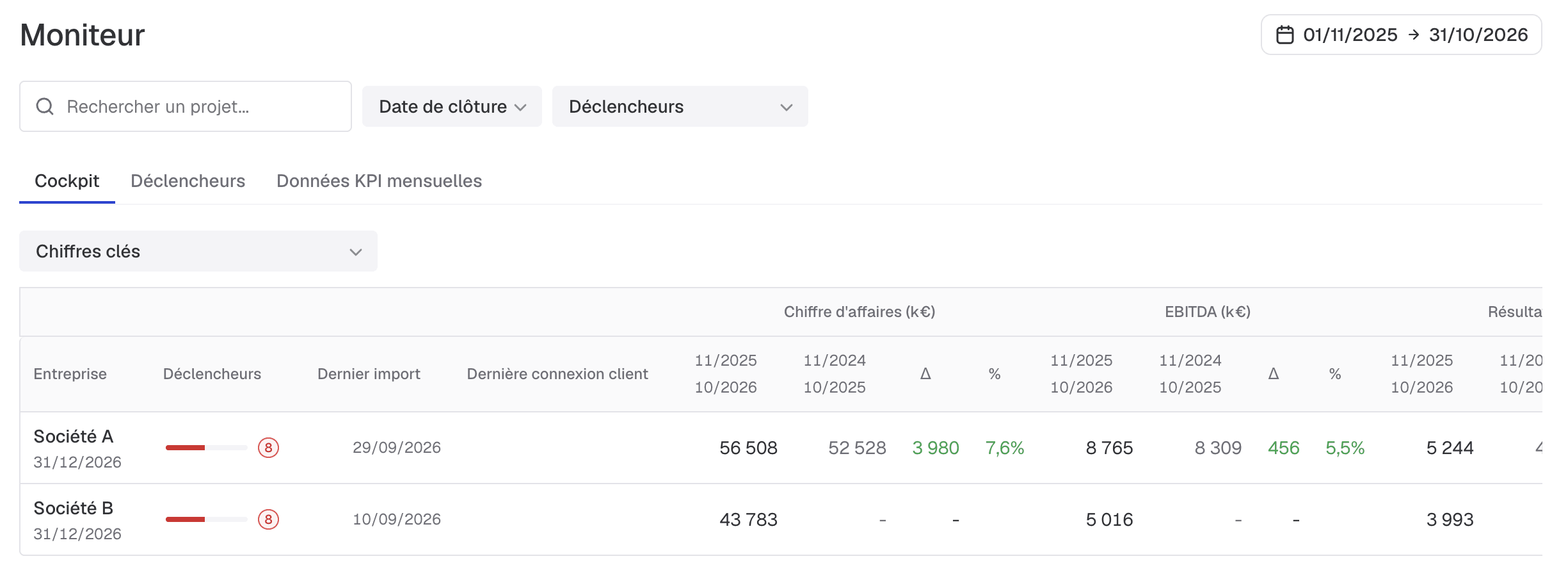The image size is (1568, 570).
Task: Expand the Chiffres clés selector
Action: click(x=198, y=251)
